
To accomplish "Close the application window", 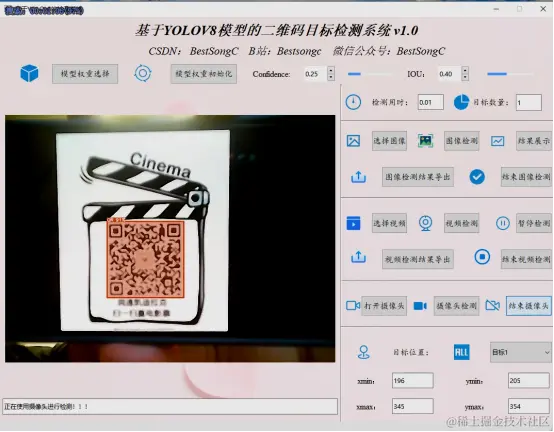I will coord(543,9).
